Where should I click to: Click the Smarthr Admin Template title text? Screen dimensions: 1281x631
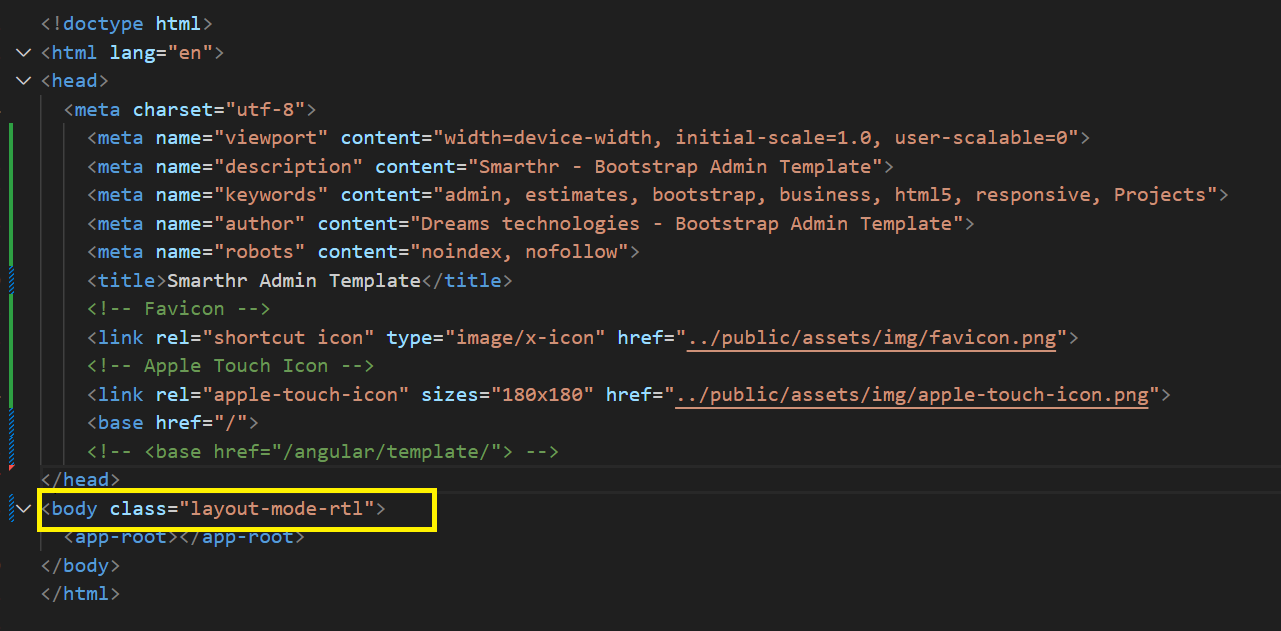[294, 281]
